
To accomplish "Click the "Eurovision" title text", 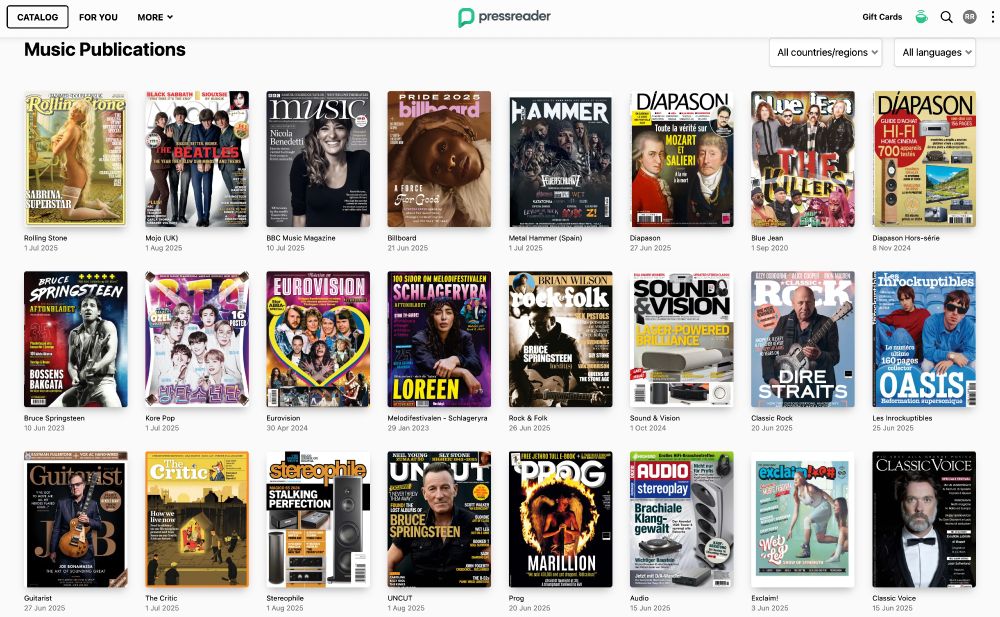I will point(283,419).
